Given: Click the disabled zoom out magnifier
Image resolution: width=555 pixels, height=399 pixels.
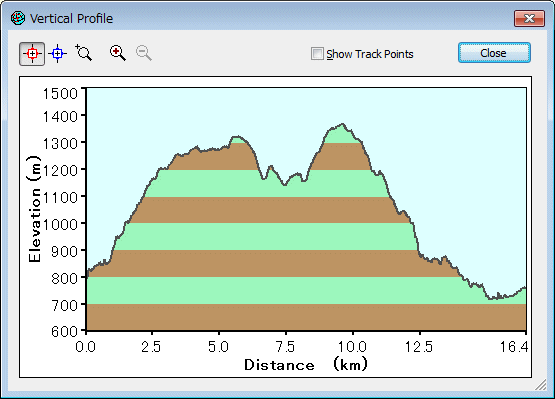Looking at the screenshot, I should [x=144, y=53].
